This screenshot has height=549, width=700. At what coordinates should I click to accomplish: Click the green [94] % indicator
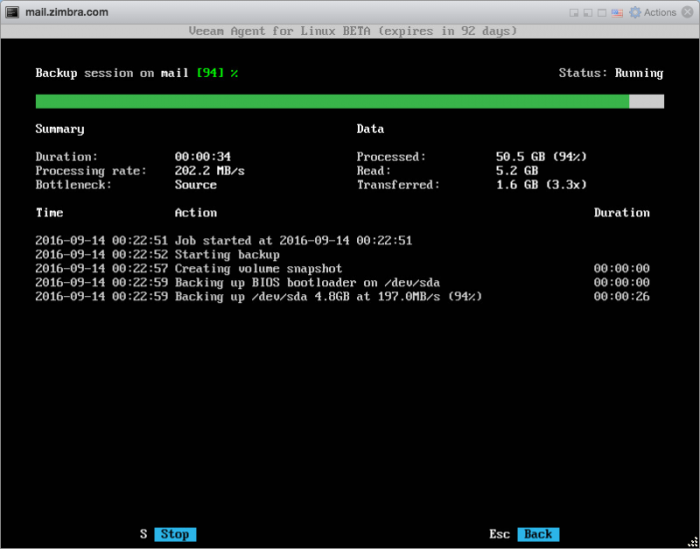click(x=217, y=73)
